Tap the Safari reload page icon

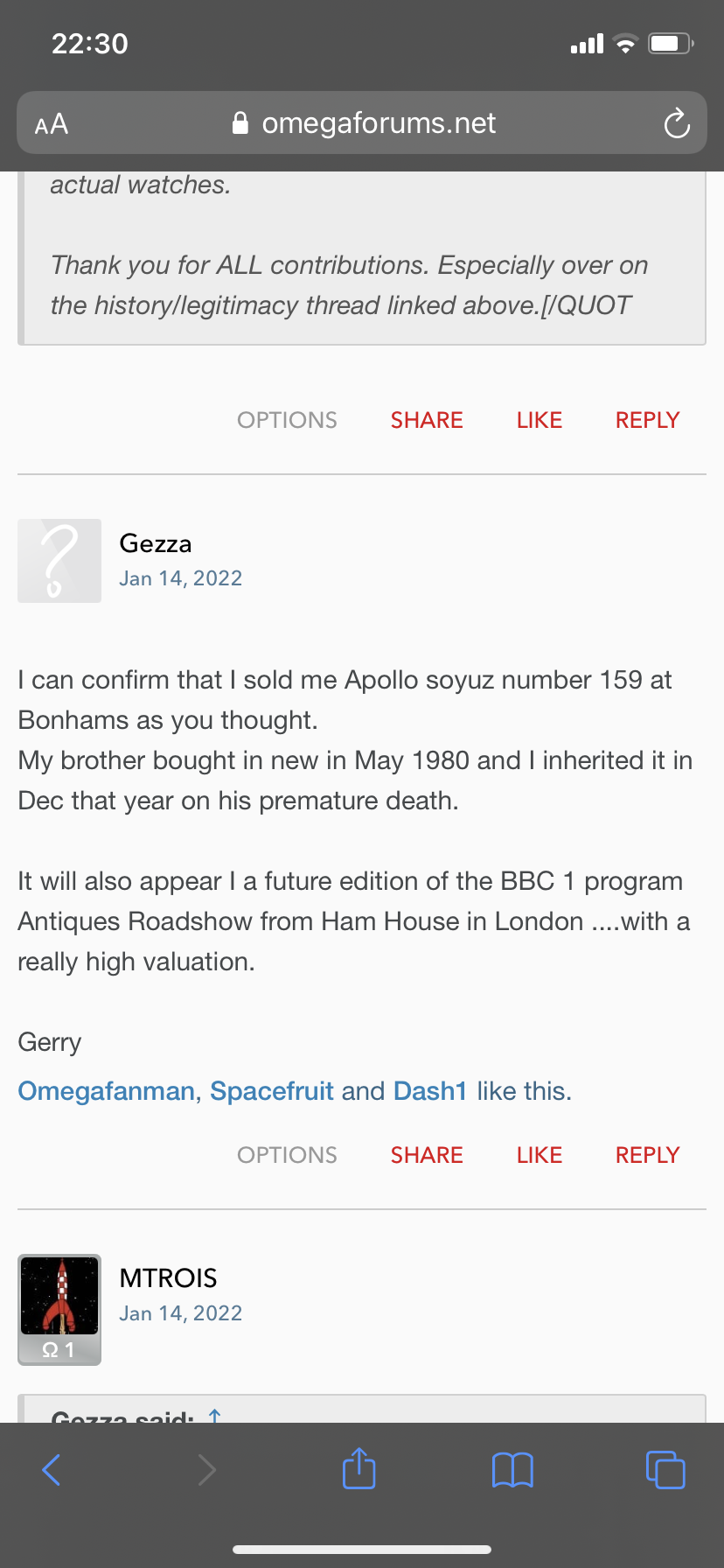click(677, 124)
